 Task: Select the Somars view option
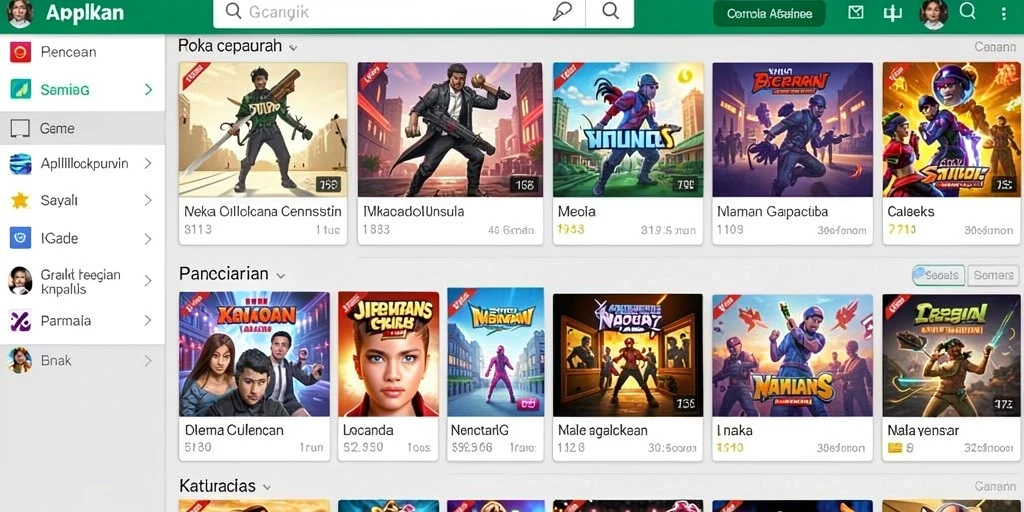click(x=993, y=276)
